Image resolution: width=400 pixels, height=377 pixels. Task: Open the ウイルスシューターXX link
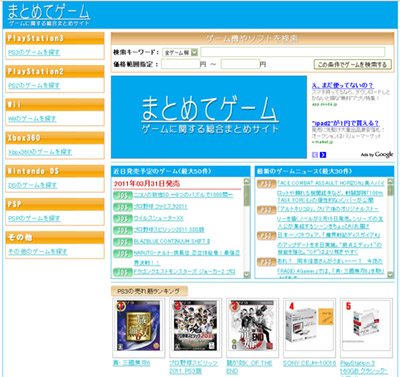pos(158,218)
